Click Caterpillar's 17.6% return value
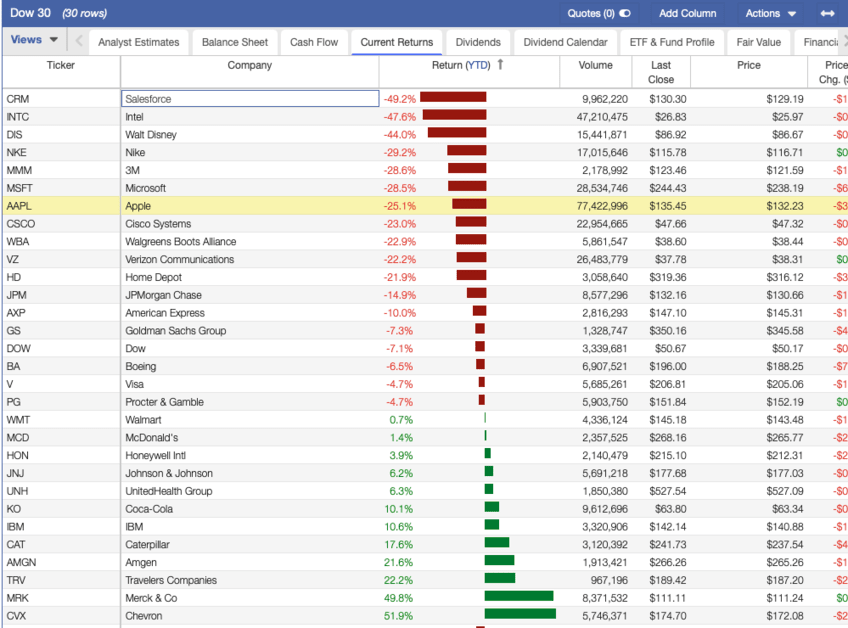 coord(398,545)
